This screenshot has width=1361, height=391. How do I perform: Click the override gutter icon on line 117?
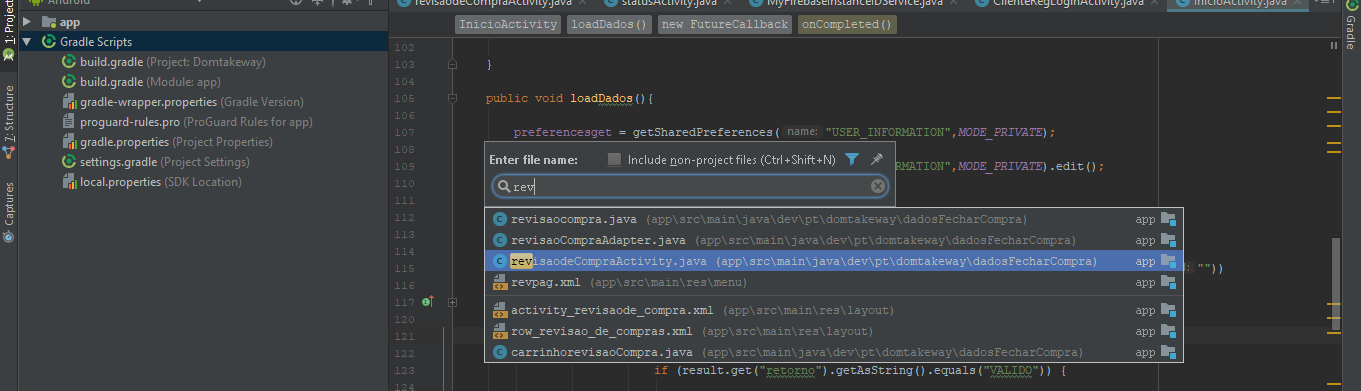coord(427,302)
